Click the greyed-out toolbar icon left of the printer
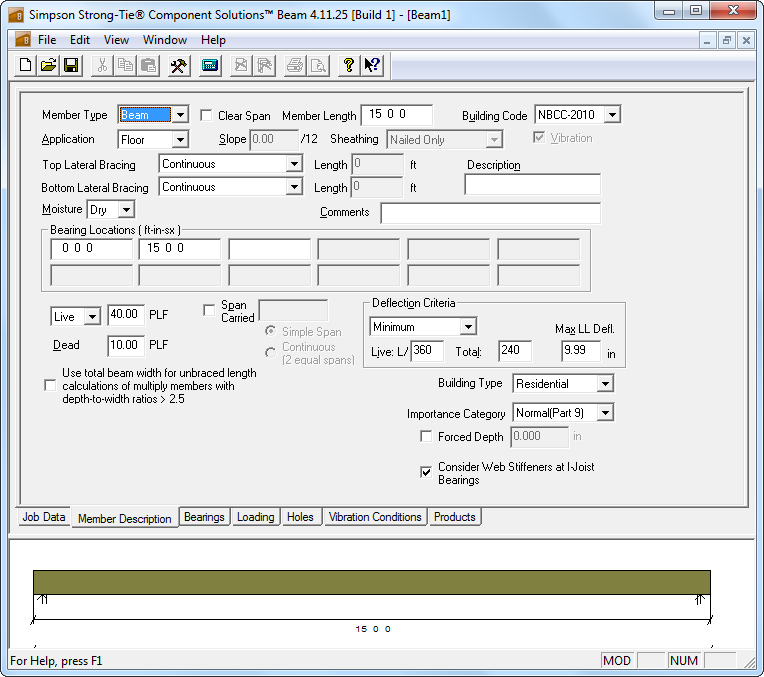This screenshot has width=764, height=677. (264, 65)
